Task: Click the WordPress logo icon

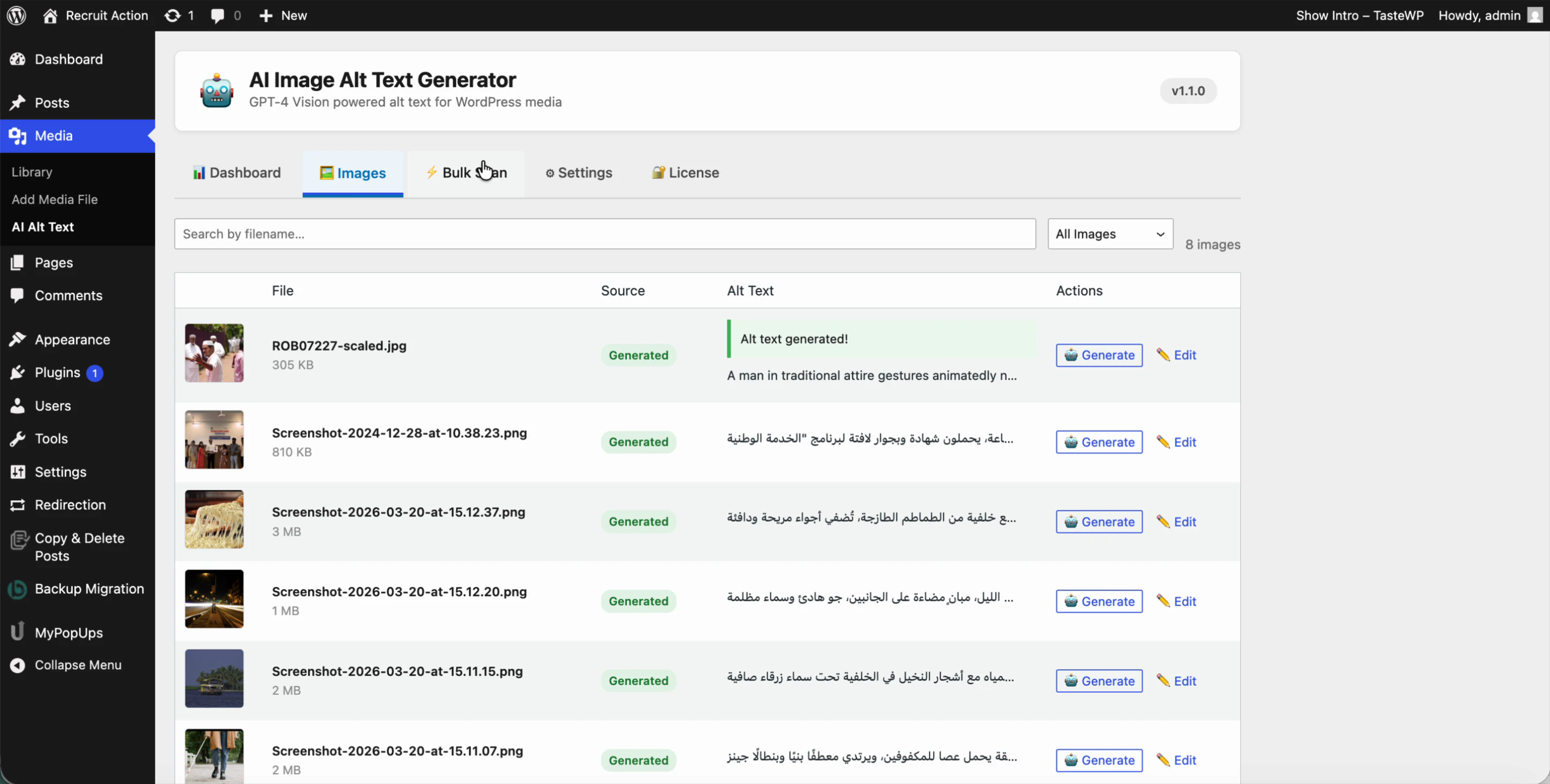Action: pos(16,16)
